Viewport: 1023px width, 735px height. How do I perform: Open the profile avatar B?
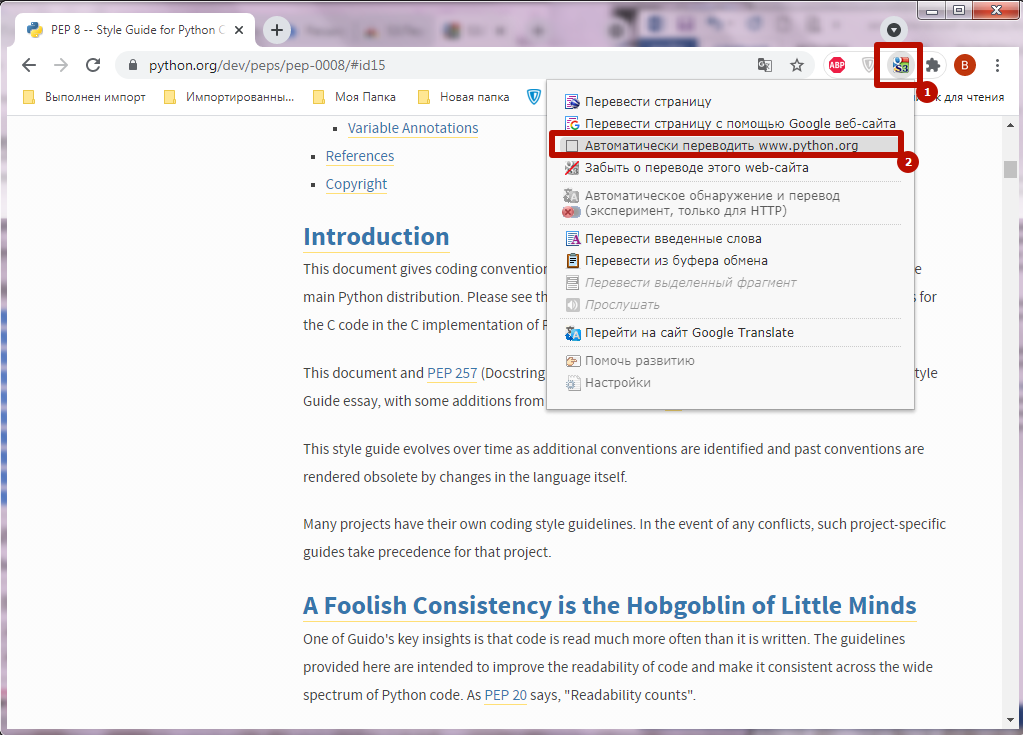point(965,65)
